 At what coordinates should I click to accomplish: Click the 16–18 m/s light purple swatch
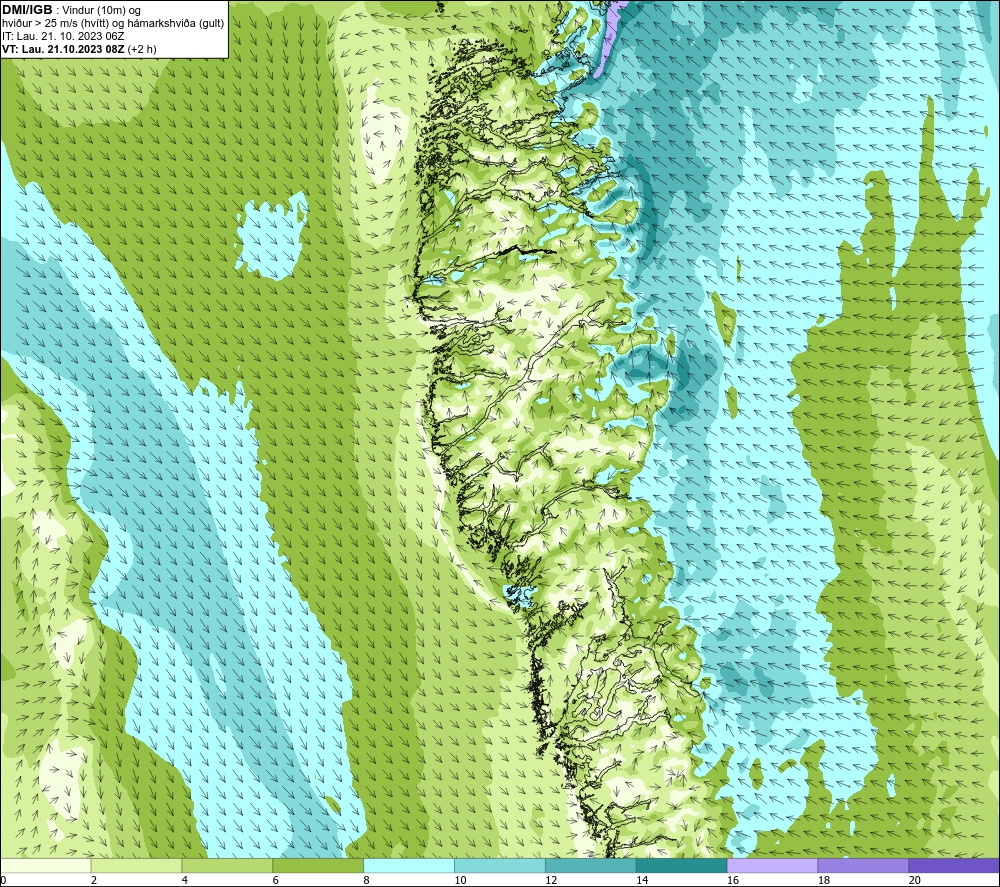772,865
